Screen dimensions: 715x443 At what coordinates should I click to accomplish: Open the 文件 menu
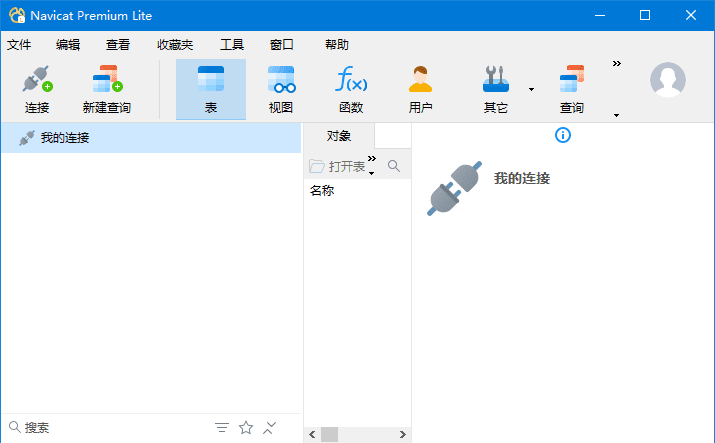(19, 45)
